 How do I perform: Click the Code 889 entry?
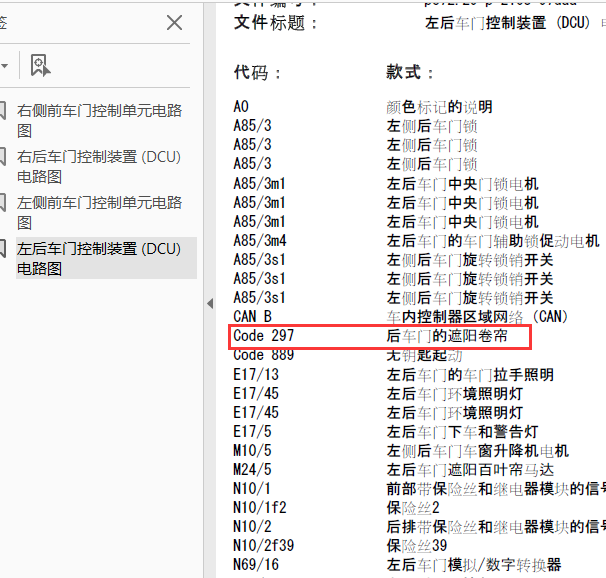pyautogui.click(x=264, y=355)
